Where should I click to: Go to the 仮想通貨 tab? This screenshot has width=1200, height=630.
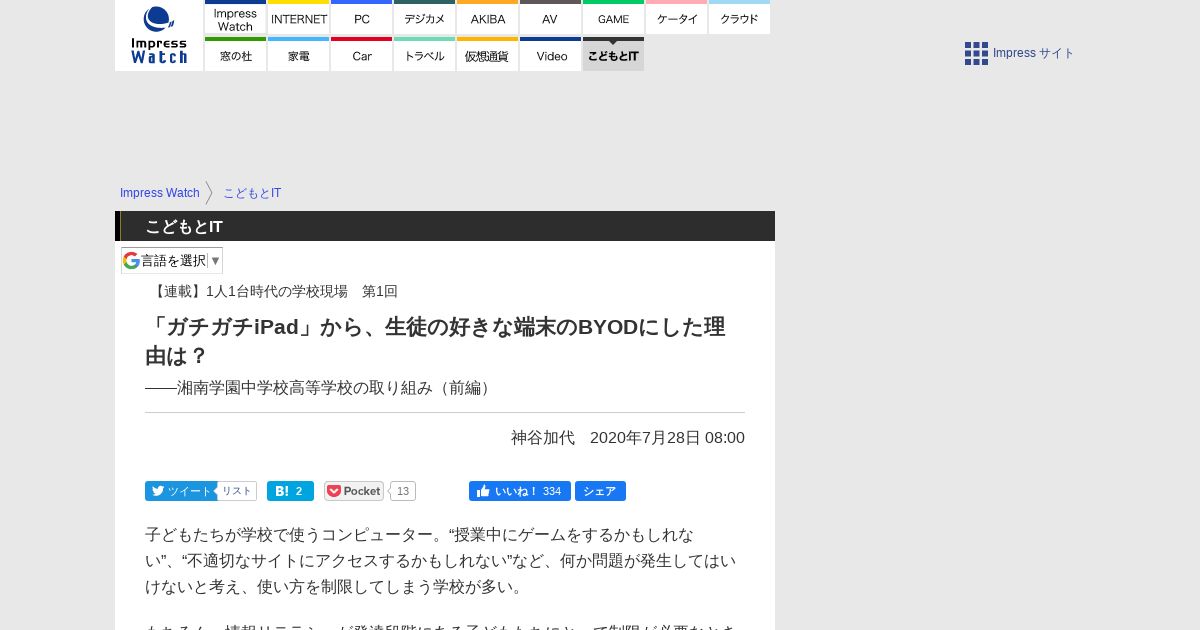[488, 54]
